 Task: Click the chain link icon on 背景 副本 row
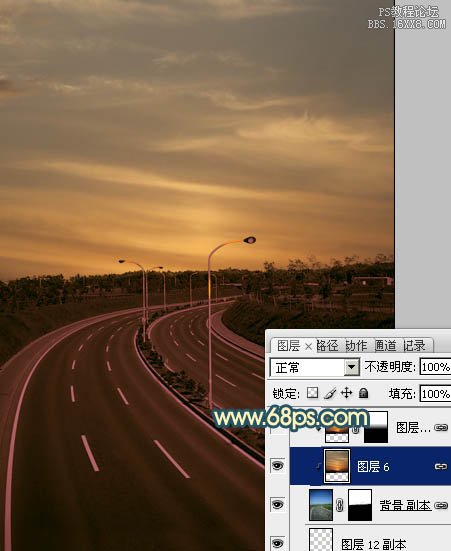pyautogui.click(x=441, y=505)
